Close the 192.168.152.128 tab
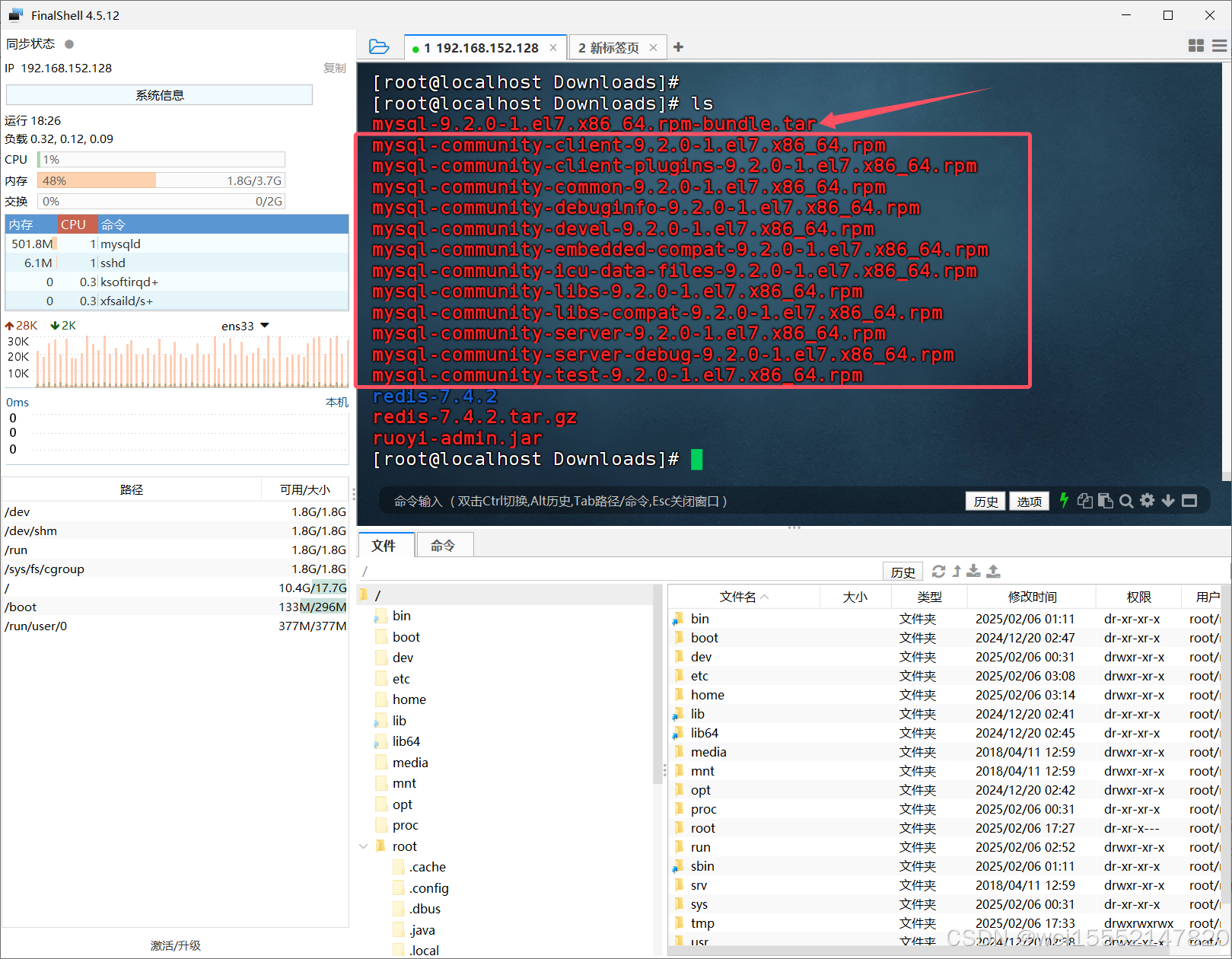Screen dimensions: 1232x959 coord(553,47)
